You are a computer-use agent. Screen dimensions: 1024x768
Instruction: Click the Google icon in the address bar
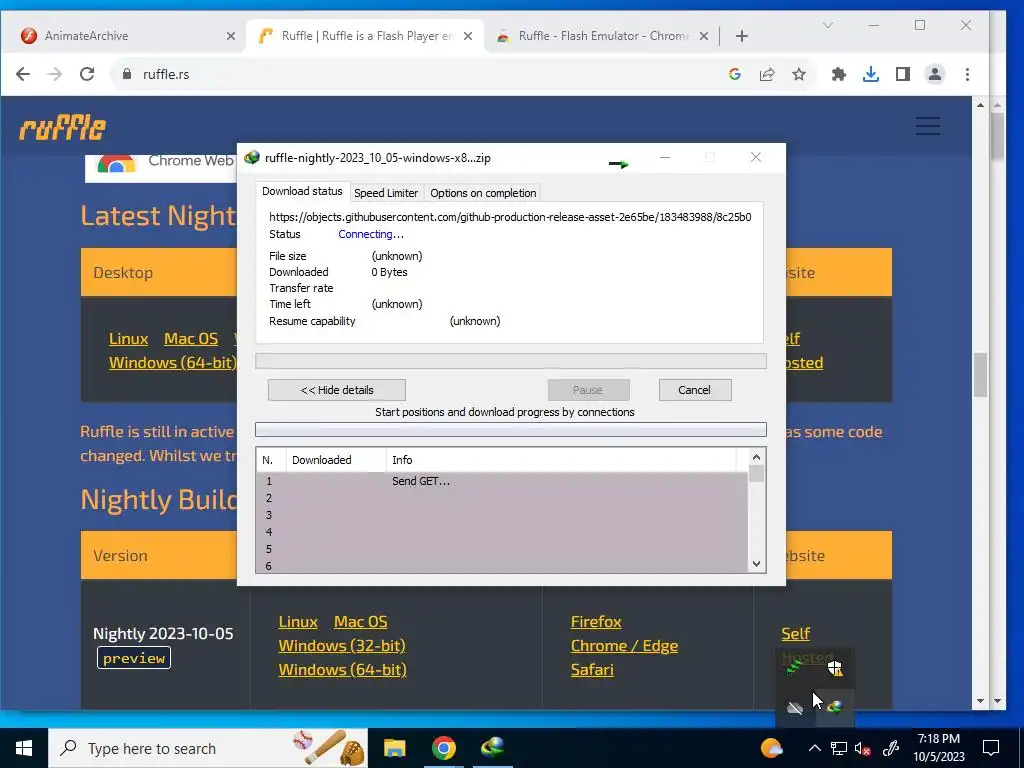tap(735, 74)
